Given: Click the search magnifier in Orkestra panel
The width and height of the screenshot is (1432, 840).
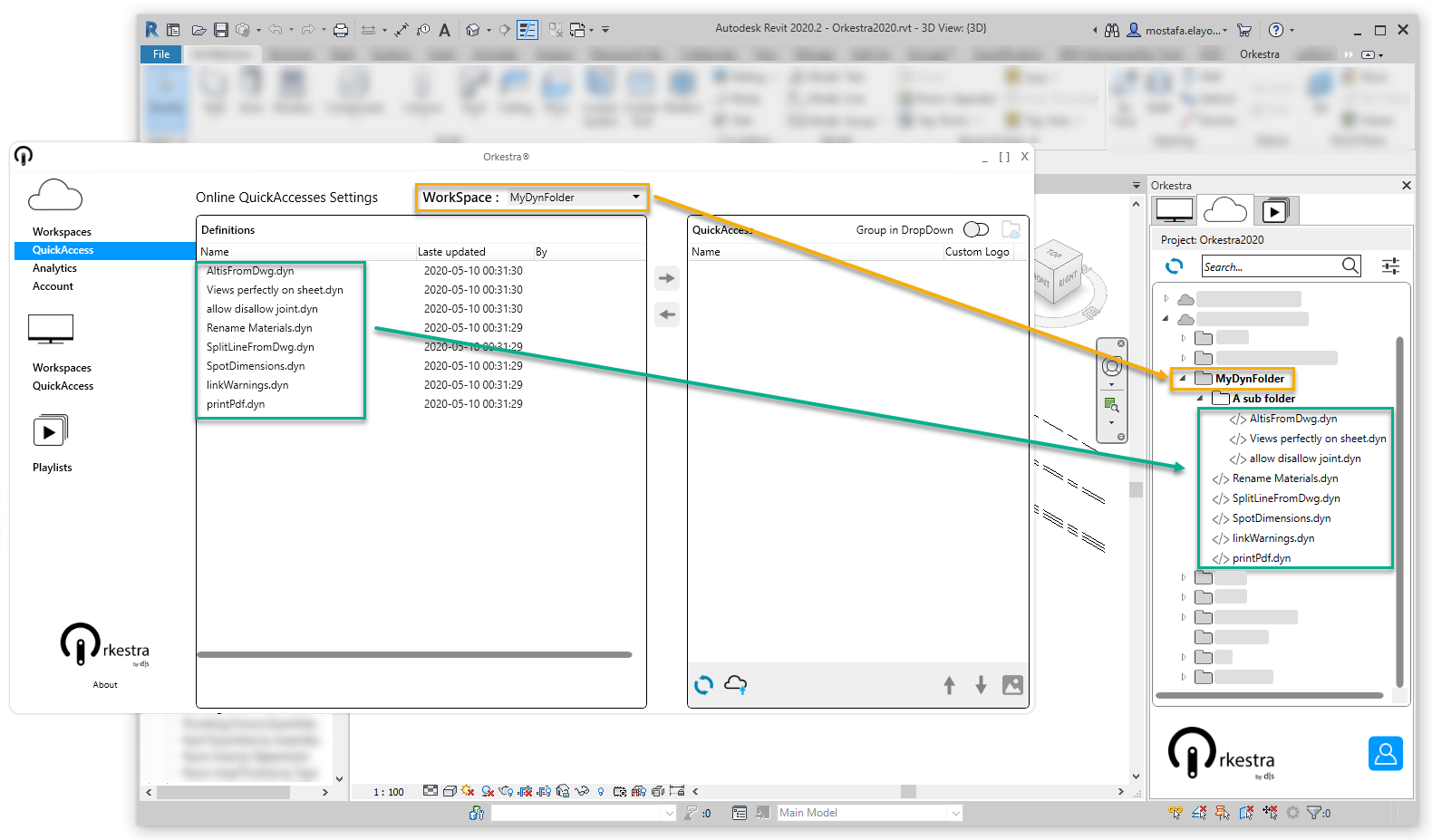Looking at the screenshot, I should 1350,266.
